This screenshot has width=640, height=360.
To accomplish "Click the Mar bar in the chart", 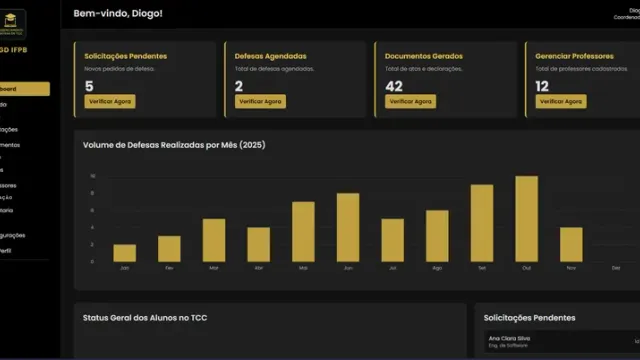I will coord(214,240).
